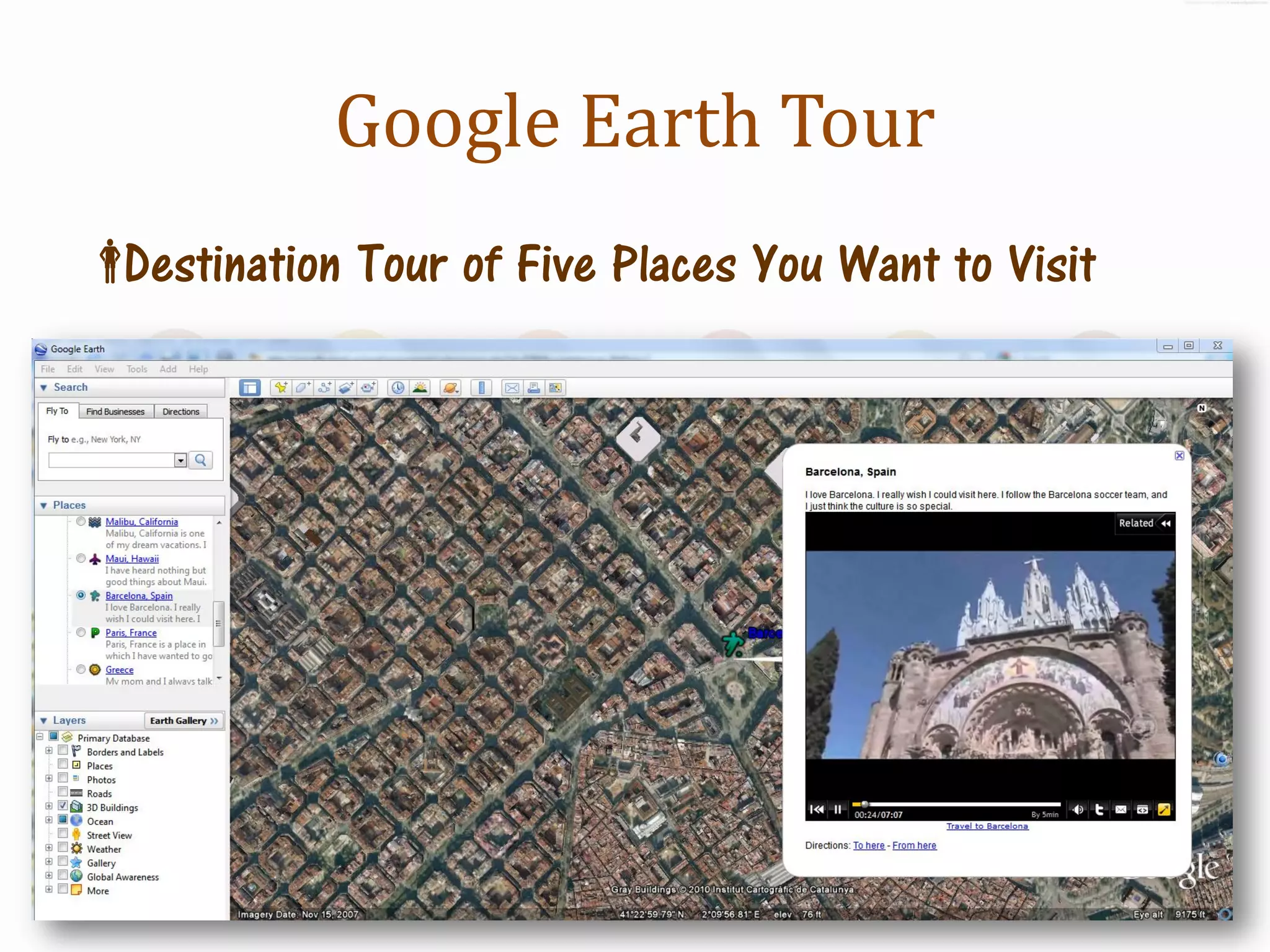Click the search magnifier button
1270x952 pixels.
click(200, 460)
